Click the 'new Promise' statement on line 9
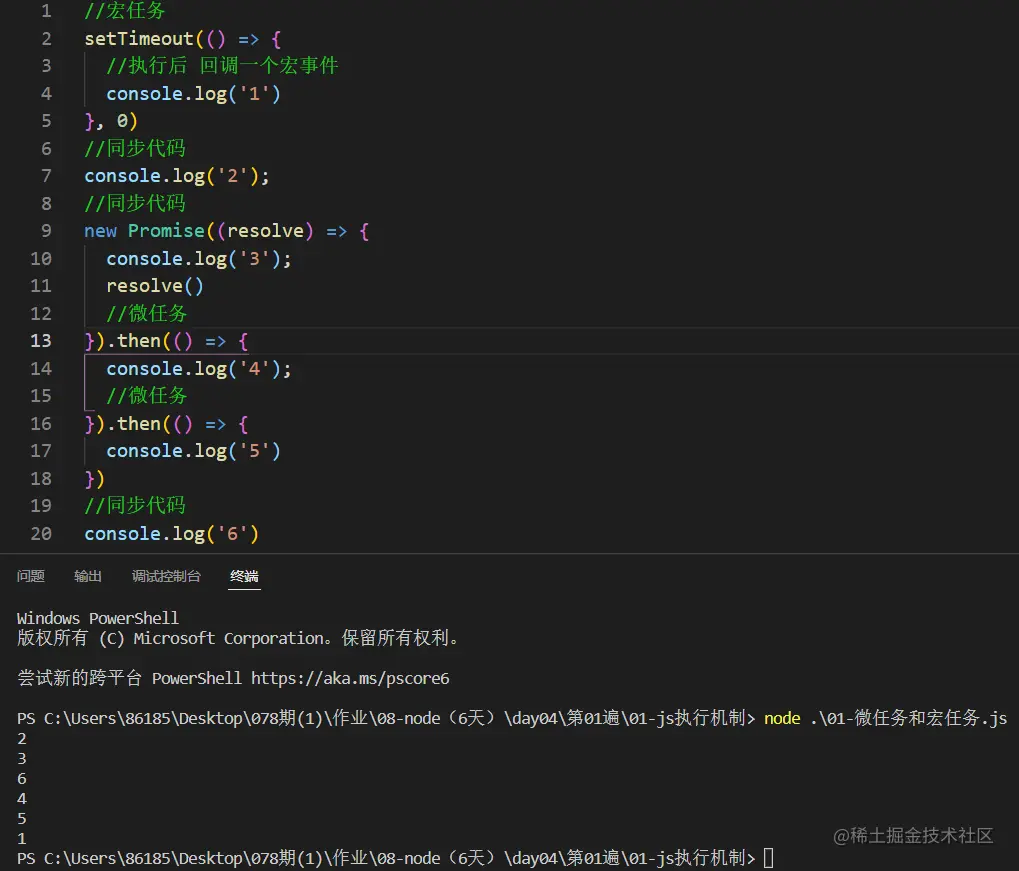The height and width of the screenshot is (871, 1019). point(144,231)
